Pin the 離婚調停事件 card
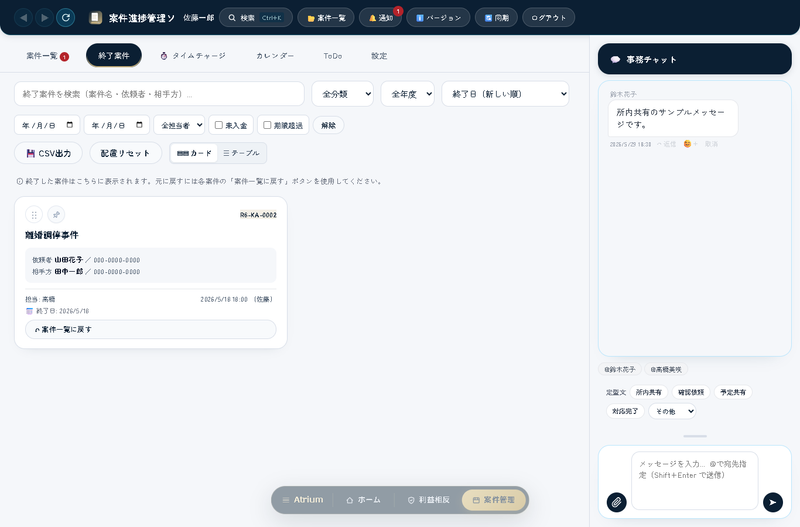 (x=56, y=215)
